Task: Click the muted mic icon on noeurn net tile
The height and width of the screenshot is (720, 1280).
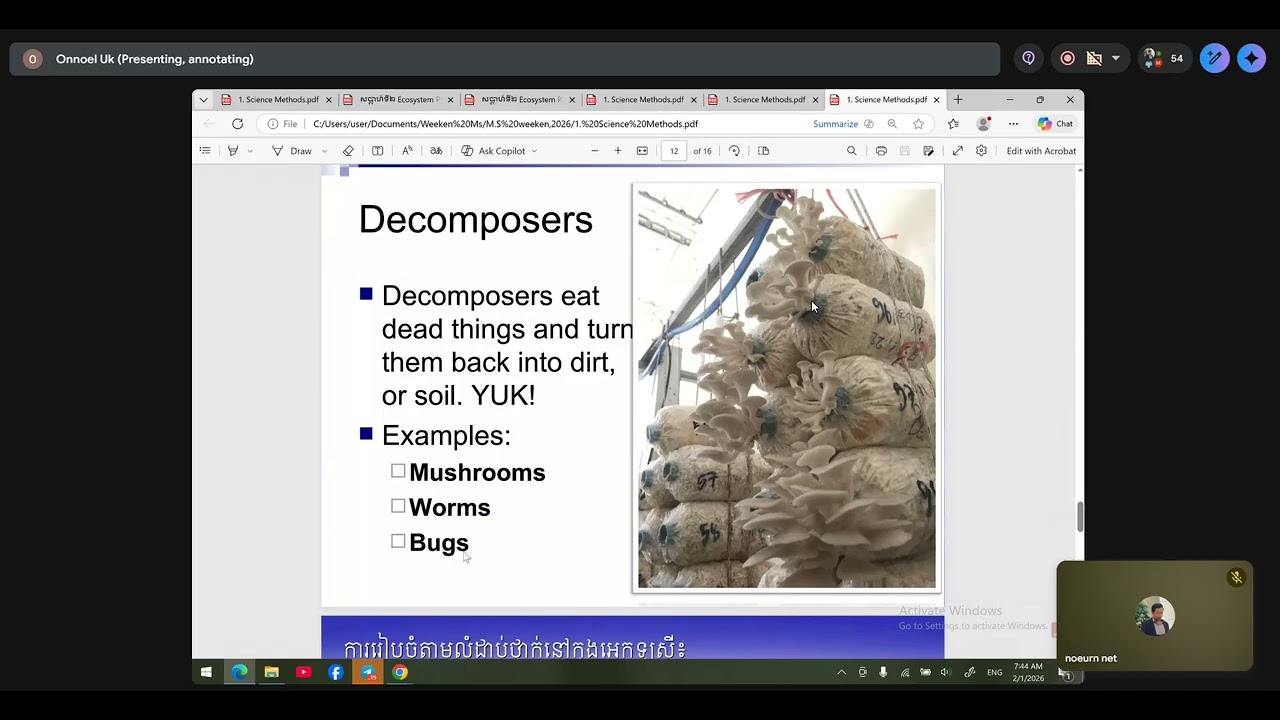Action: [1236, 577]
